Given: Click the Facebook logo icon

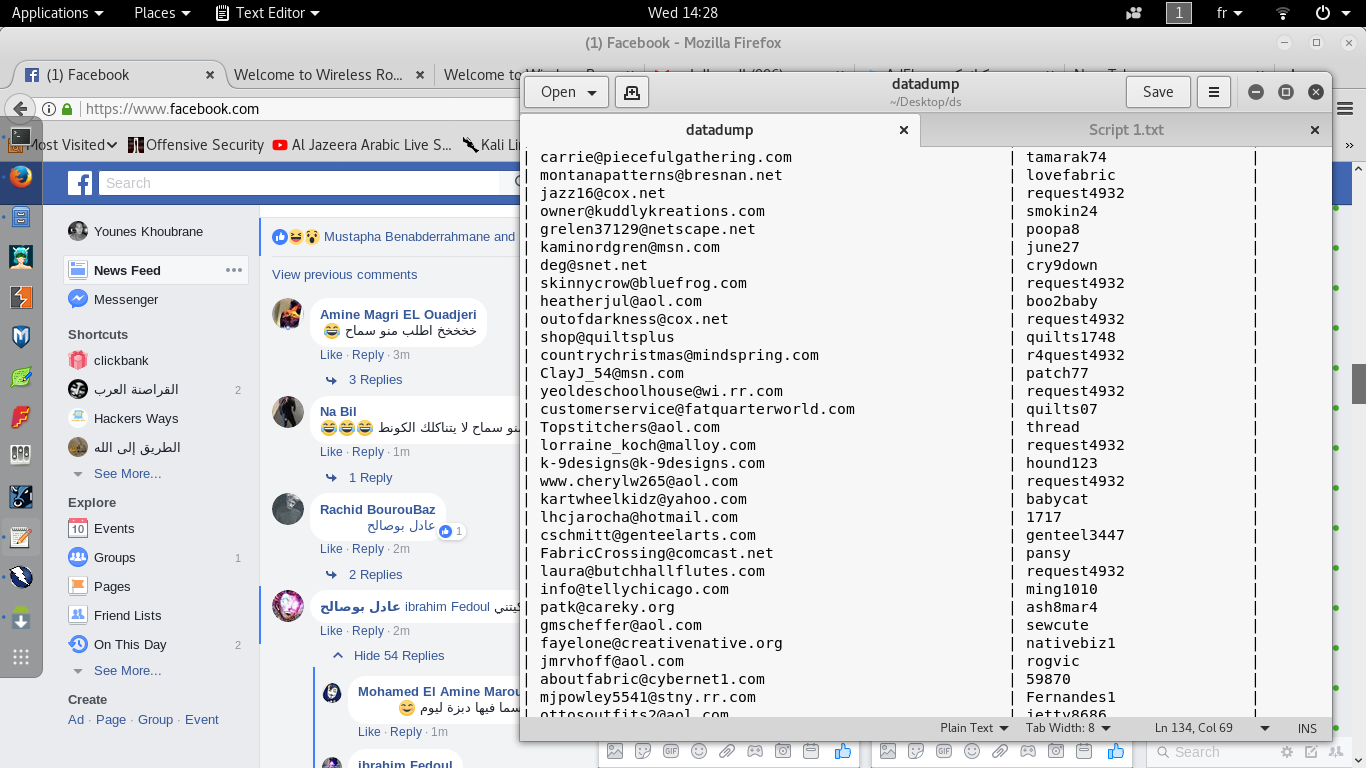Looking at the screenshot, I should (x=80, y=183).
